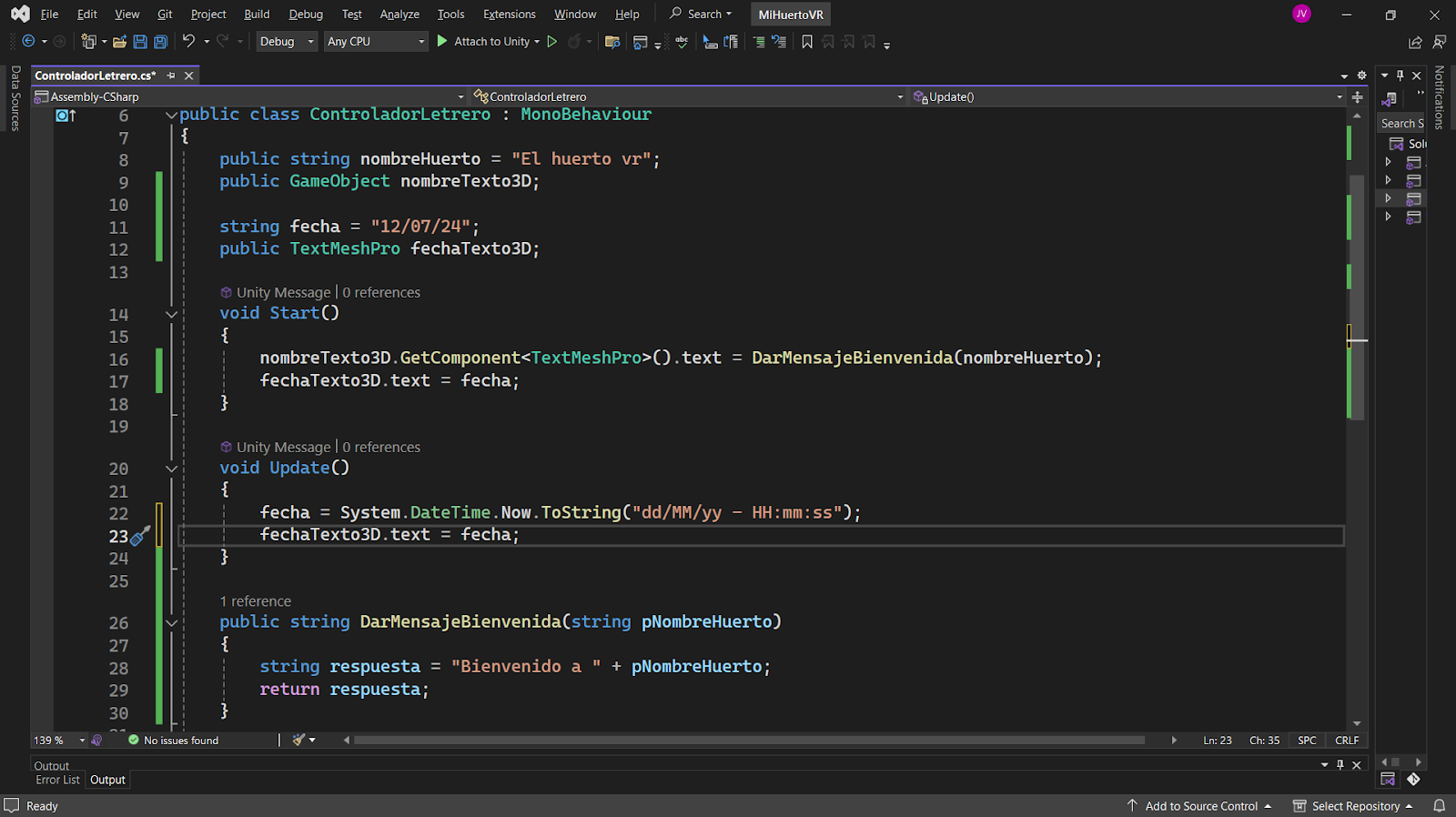This screenshot has height=817, width=1456.
Task: Click the comment selected lines icon
Action: point(758,42)
